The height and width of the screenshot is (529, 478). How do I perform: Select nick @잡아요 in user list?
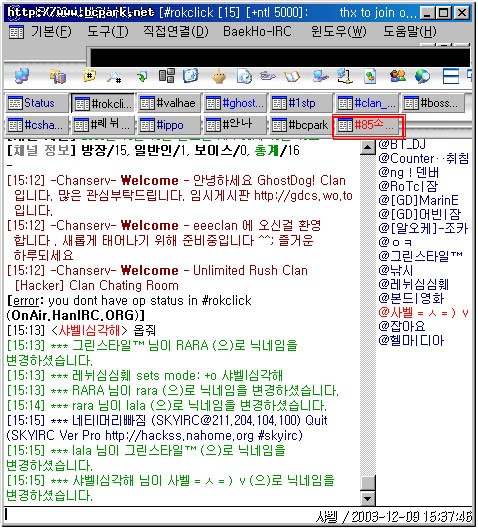coord(402,326)
